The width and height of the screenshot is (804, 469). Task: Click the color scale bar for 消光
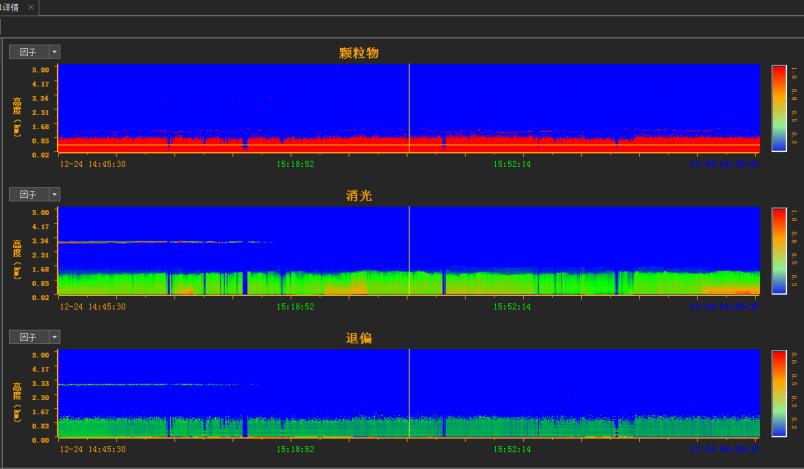[x=779, y=251]
